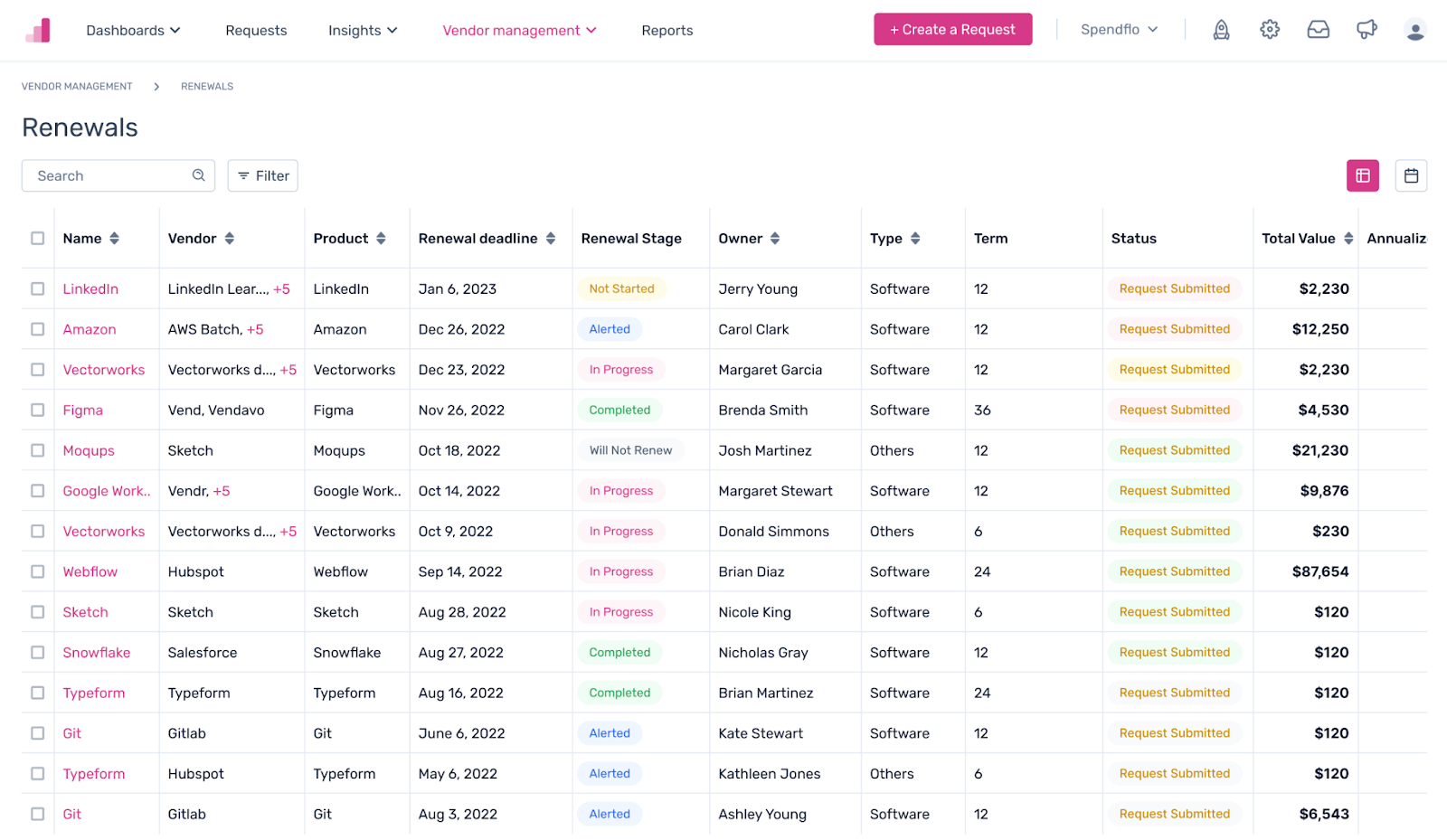Viewport: 1447px width, 840px height.
Task: Check the Webflow row checkbox
Action: [x=37, y=571]
